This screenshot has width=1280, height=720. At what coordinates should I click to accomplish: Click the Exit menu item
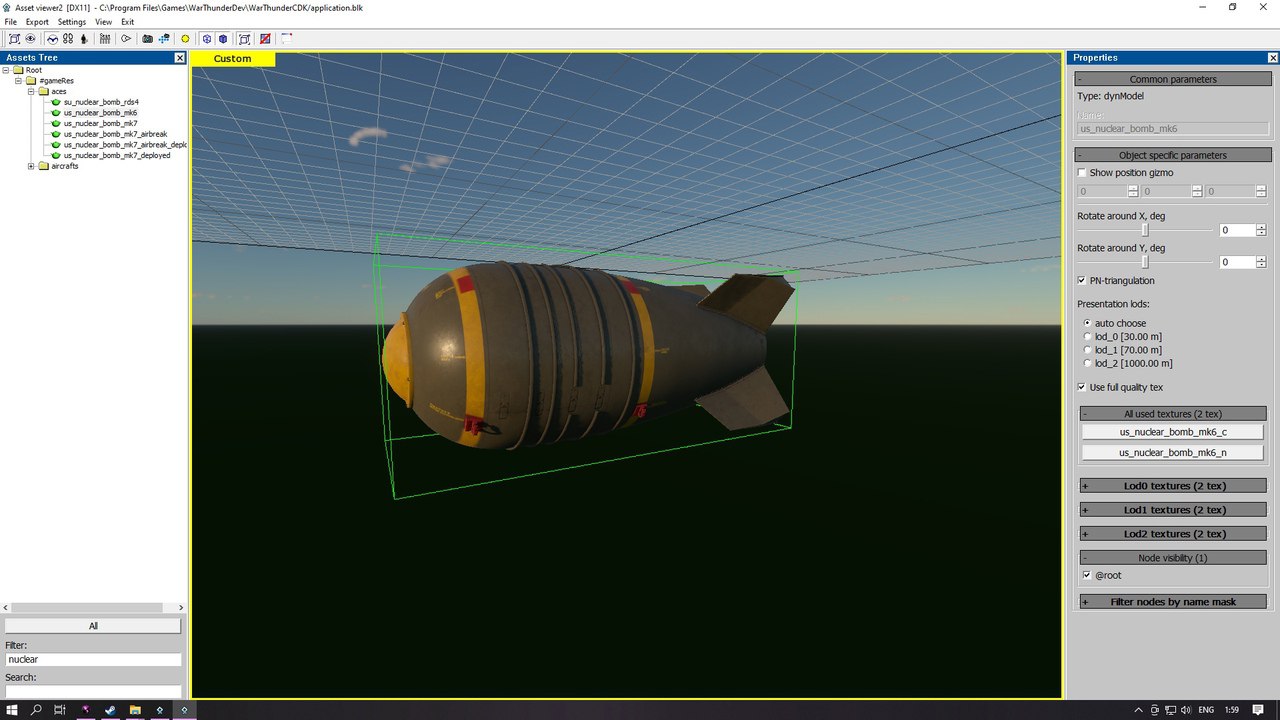tap(128, 22)
